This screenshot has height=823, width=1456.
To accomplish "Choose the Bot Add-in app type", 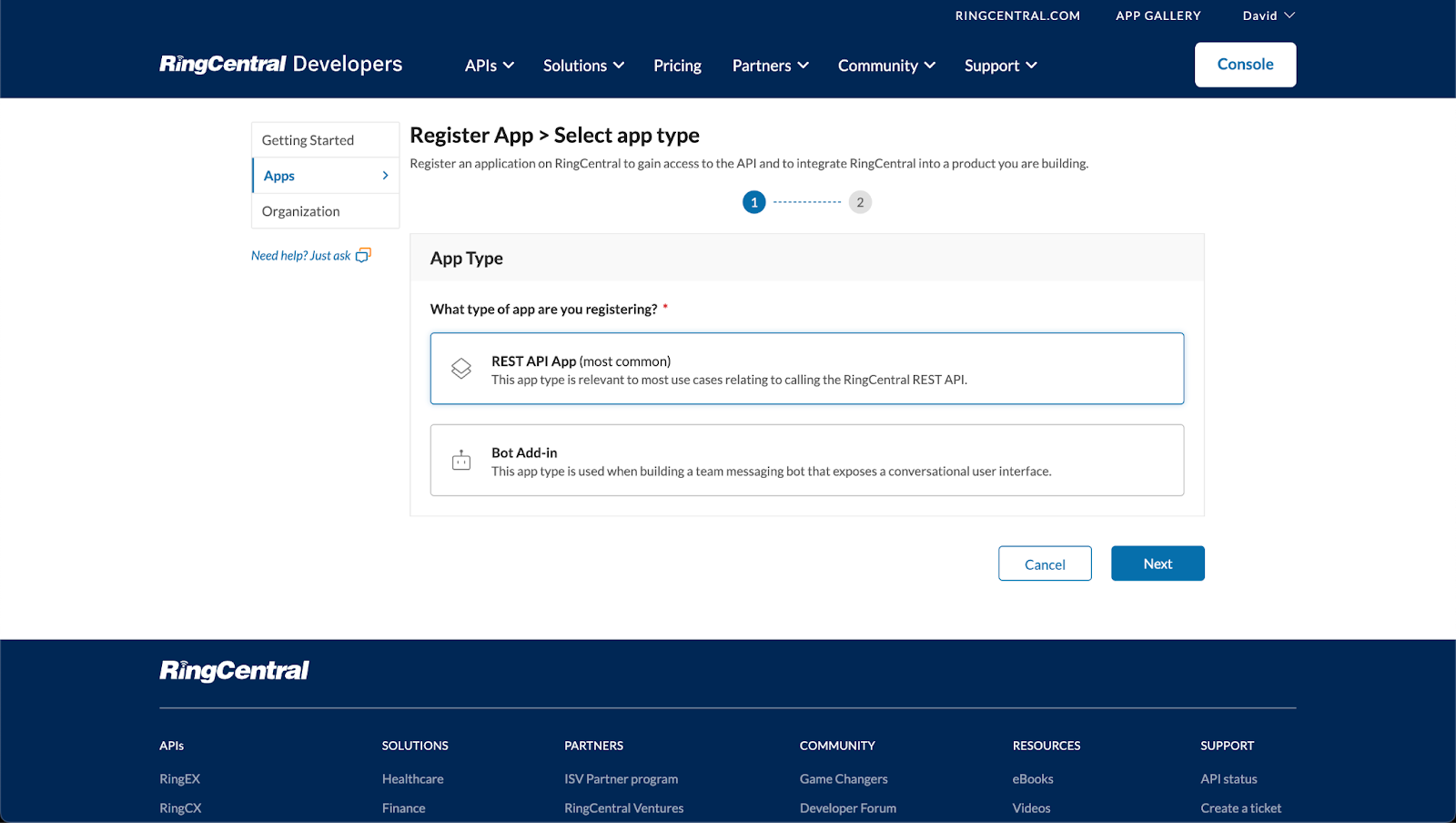I will 806,460.
